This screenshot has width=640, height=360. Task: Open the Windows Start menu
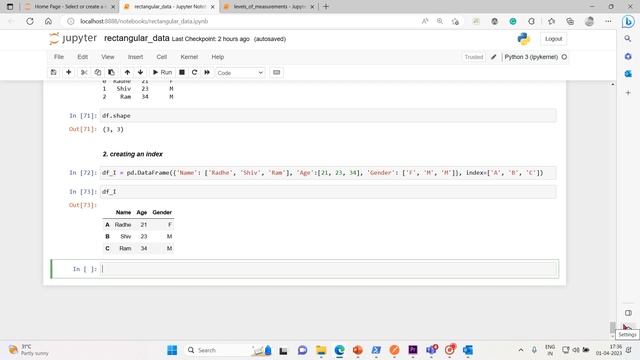point(172,350)
